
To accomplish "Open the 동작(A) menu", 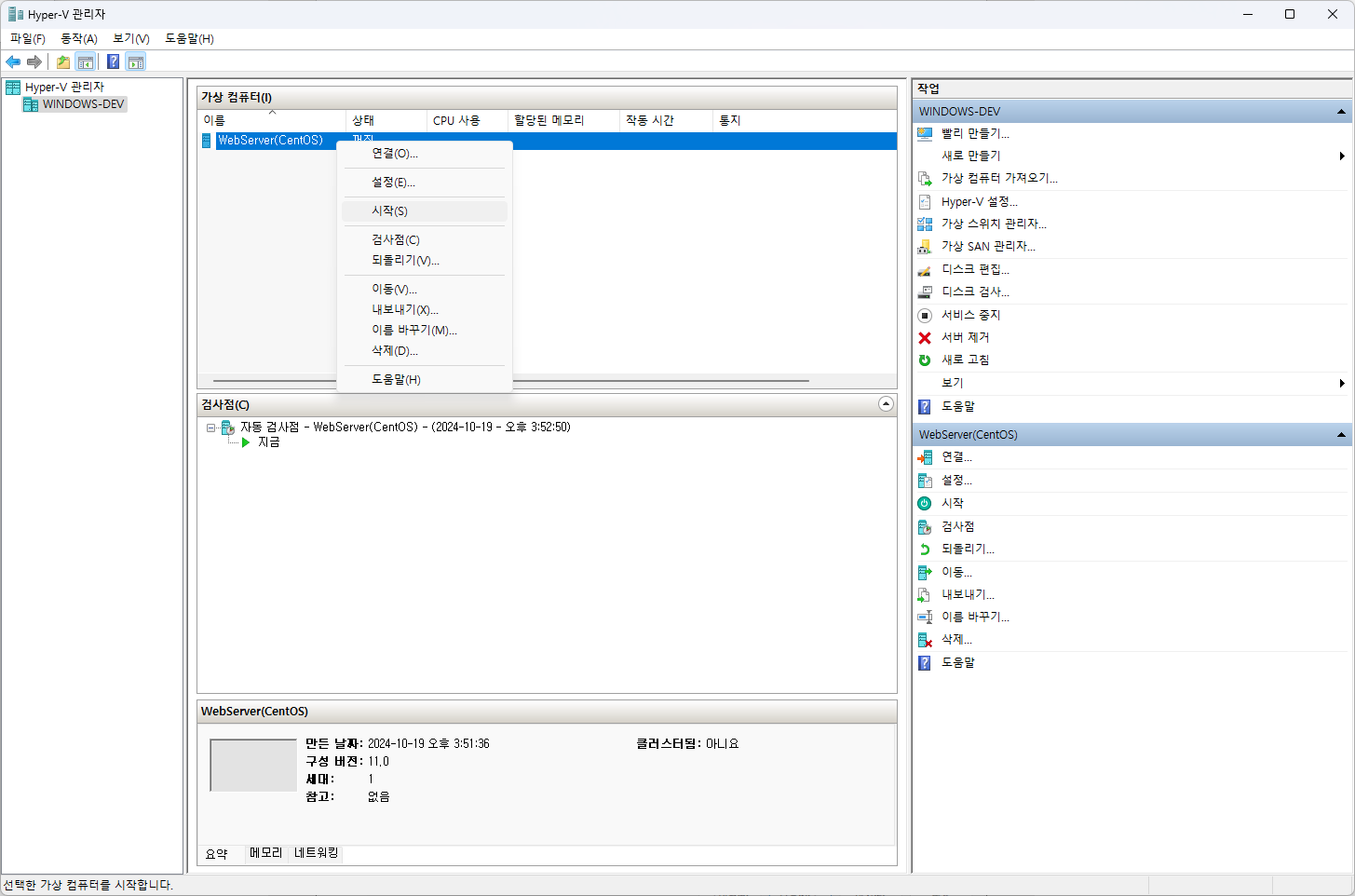I will 78,38.
